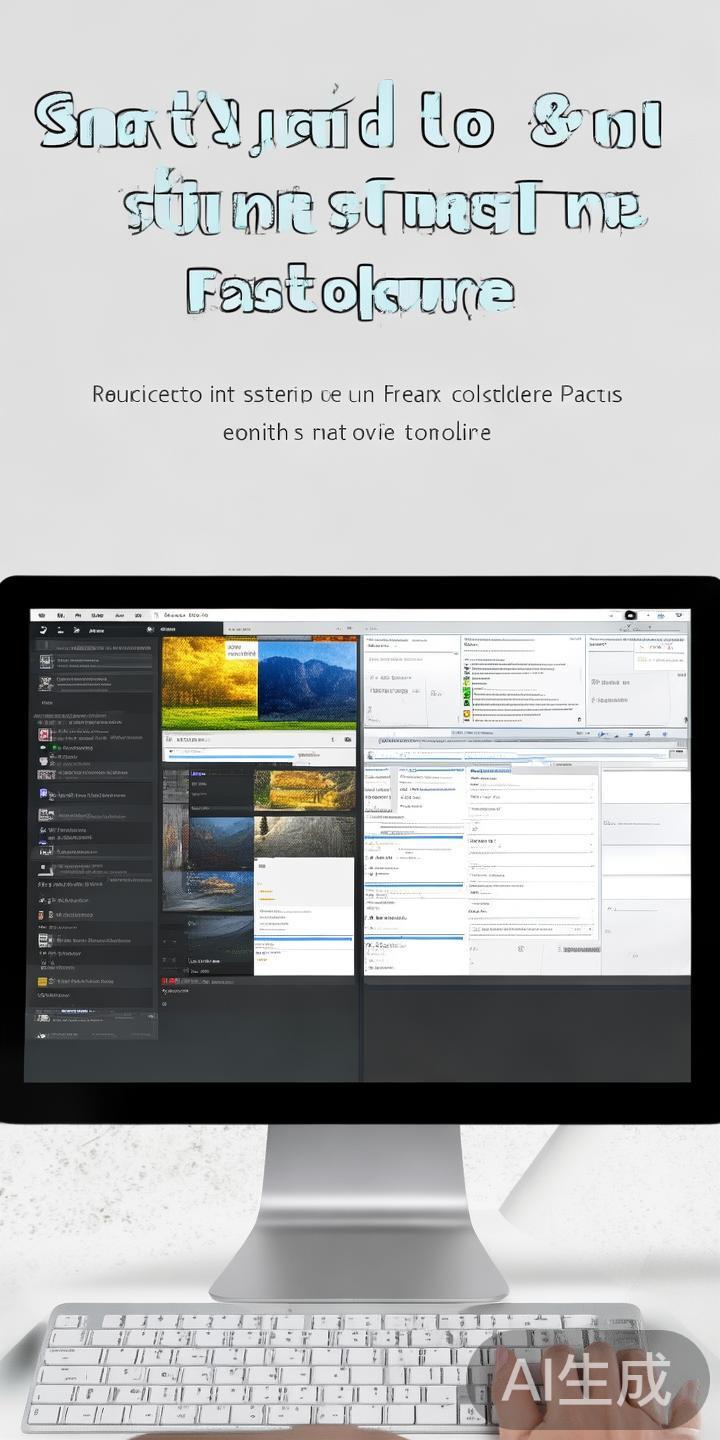The image size is (720, 1440).
Task: Click the black camera icon in the top-right bar
Action: (631, 616)
